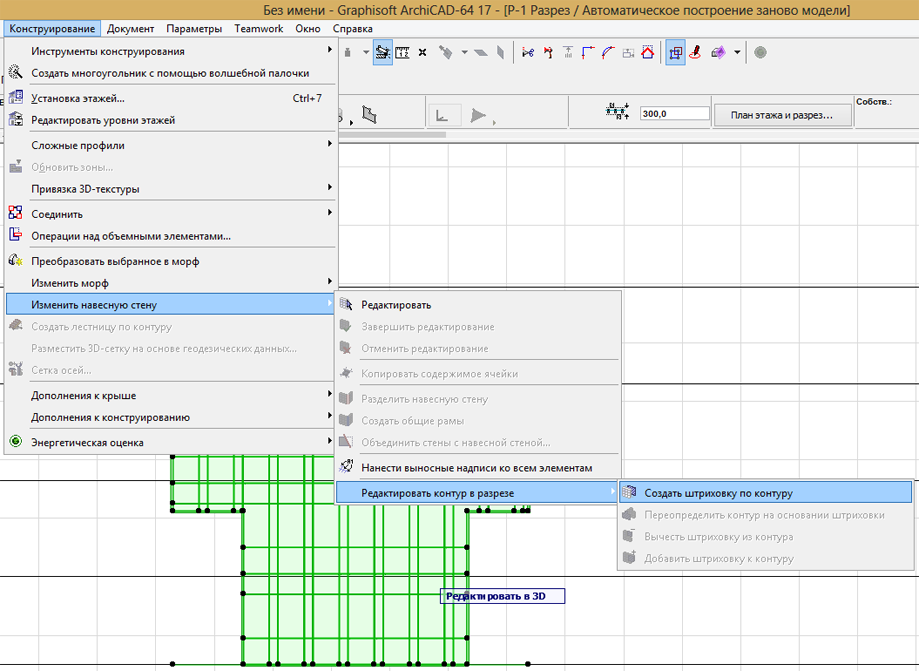
Task: Click the icon beside 'Создать штриховку по контуру'
Action: [629, 493]
